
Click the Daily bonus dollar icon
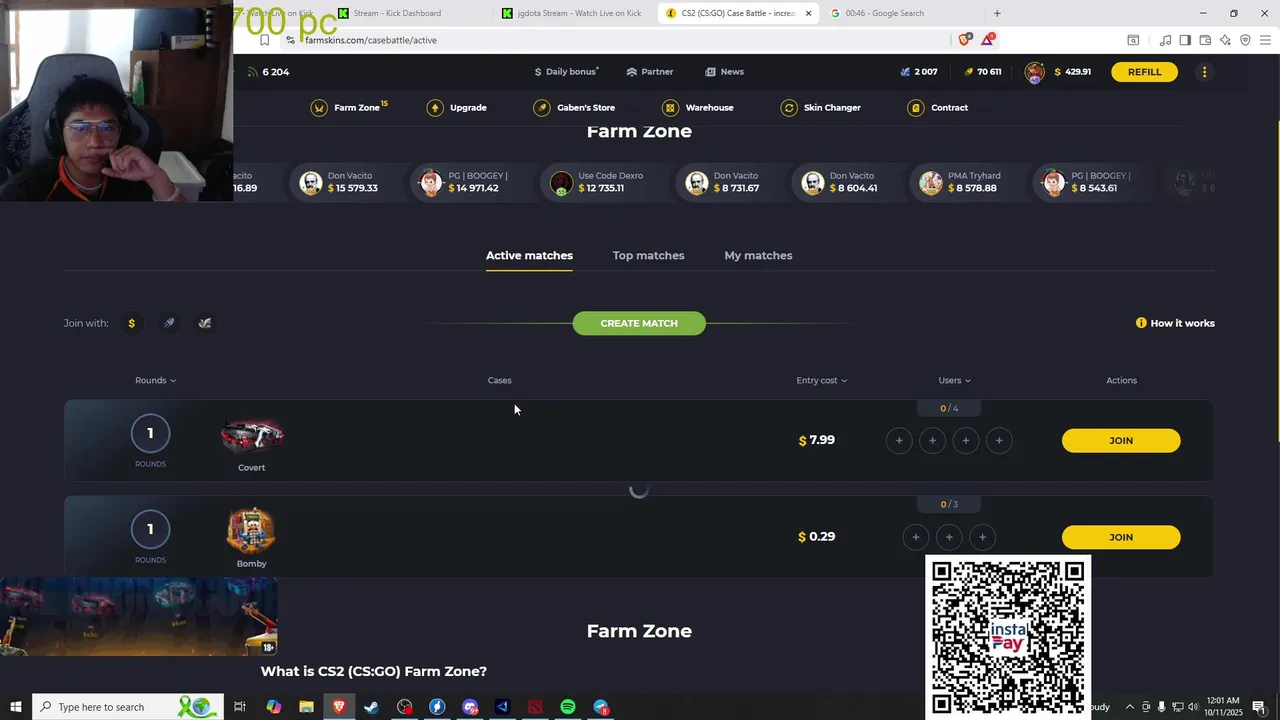[x=538, y=72]
